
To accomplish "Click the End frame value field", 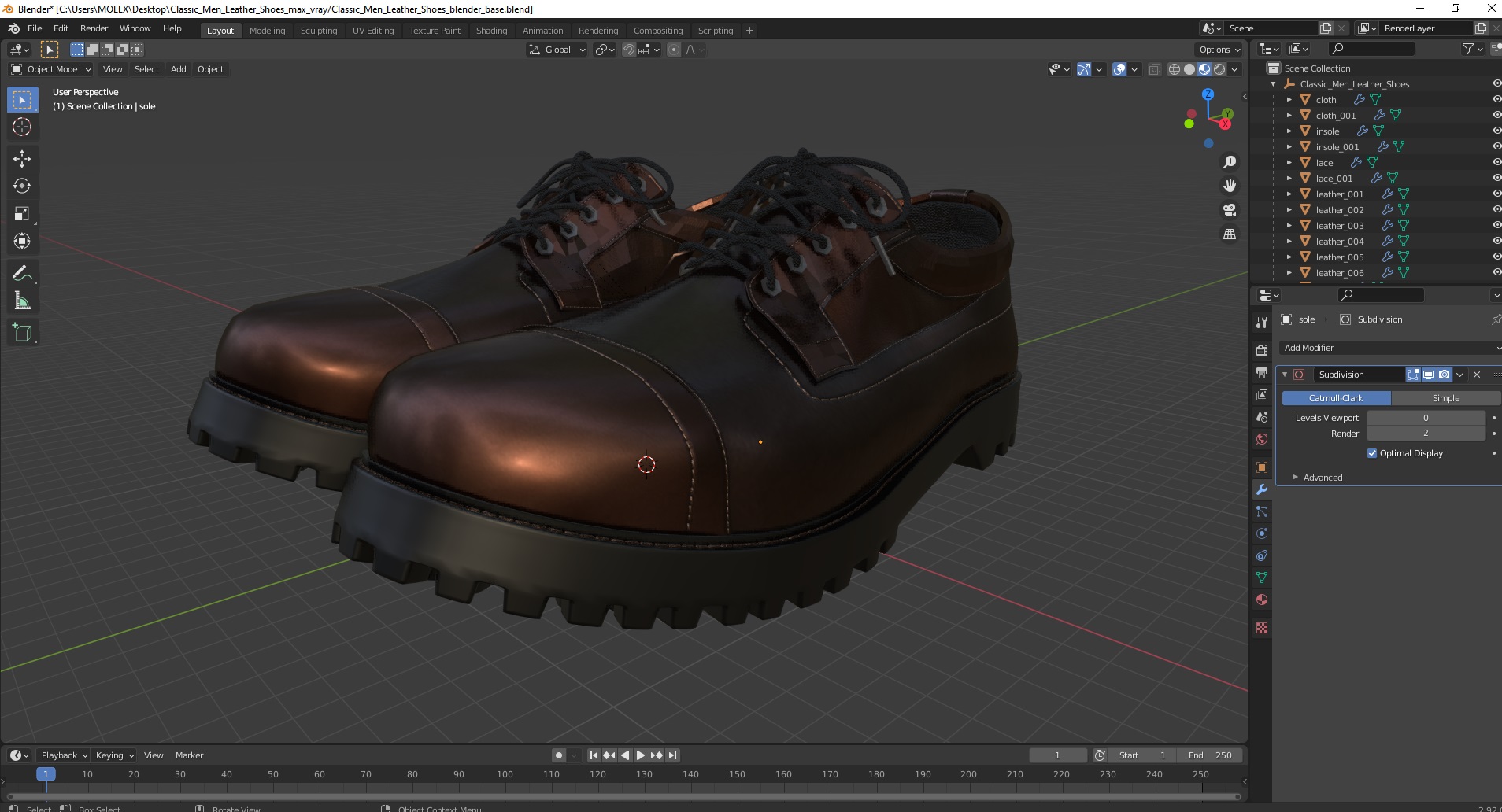I will click(x=1210, y=755).
